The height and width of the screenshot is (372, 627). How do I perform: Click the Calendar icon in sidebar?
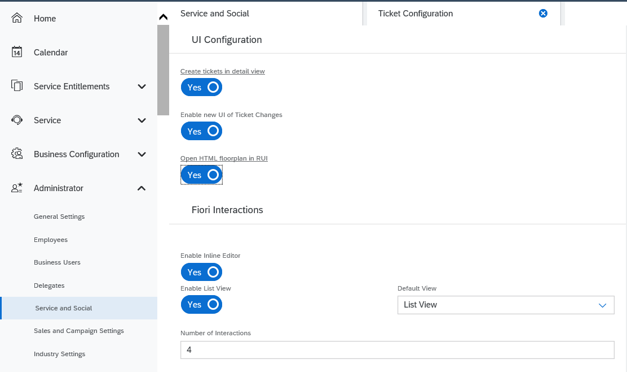pyautogui.click(x=17, y=52)
